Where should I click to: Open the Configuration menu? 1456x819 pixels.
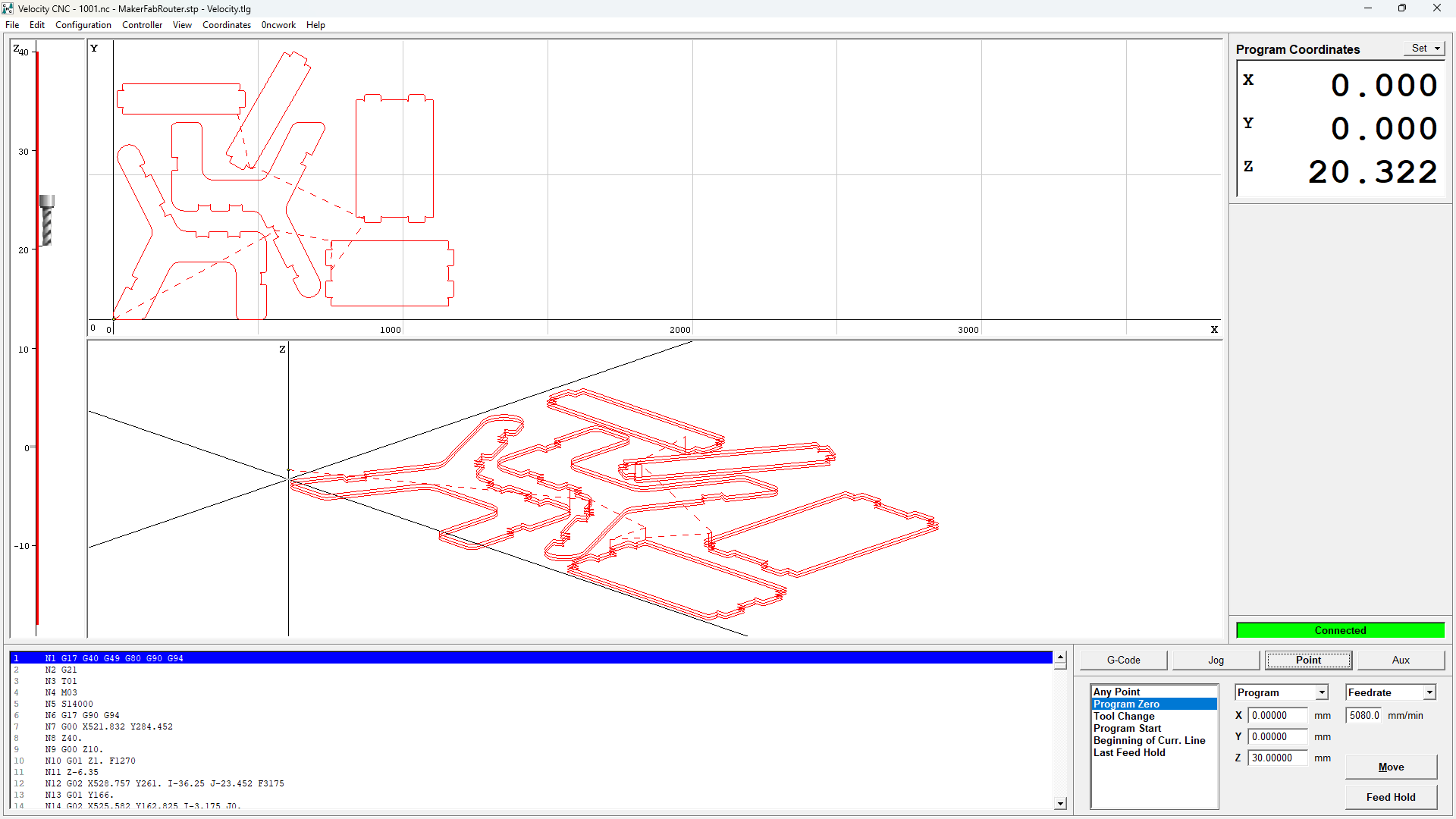point(83,25)
